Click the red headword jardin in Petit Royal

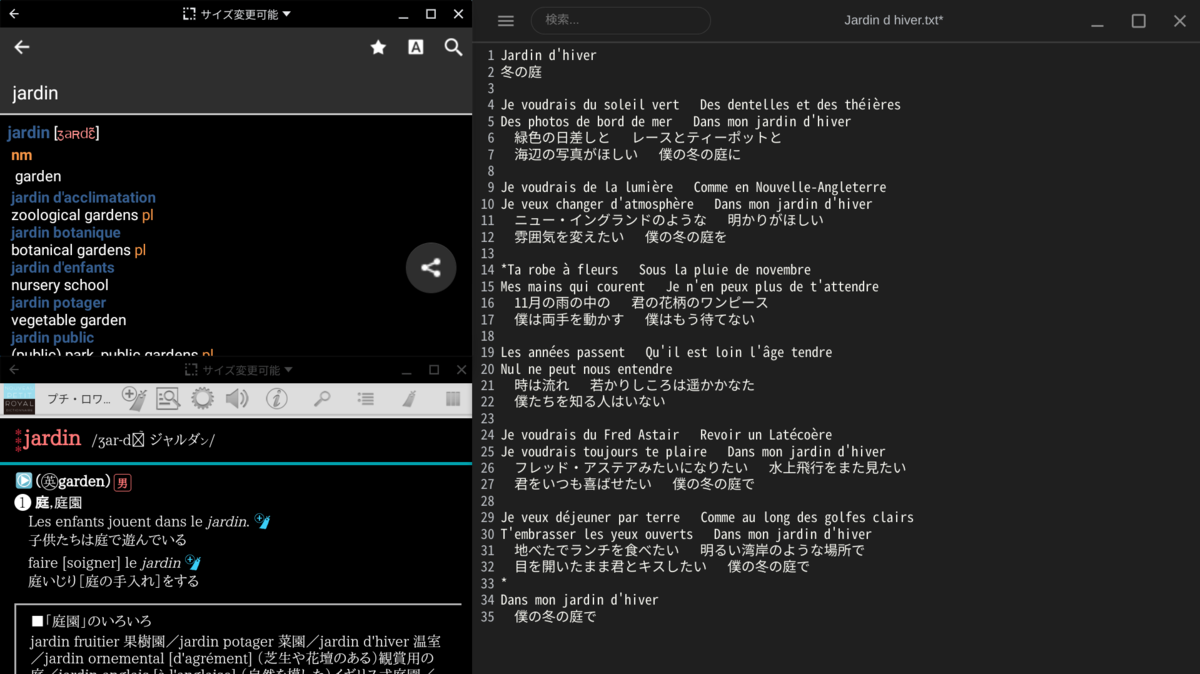tap(52, 438)
